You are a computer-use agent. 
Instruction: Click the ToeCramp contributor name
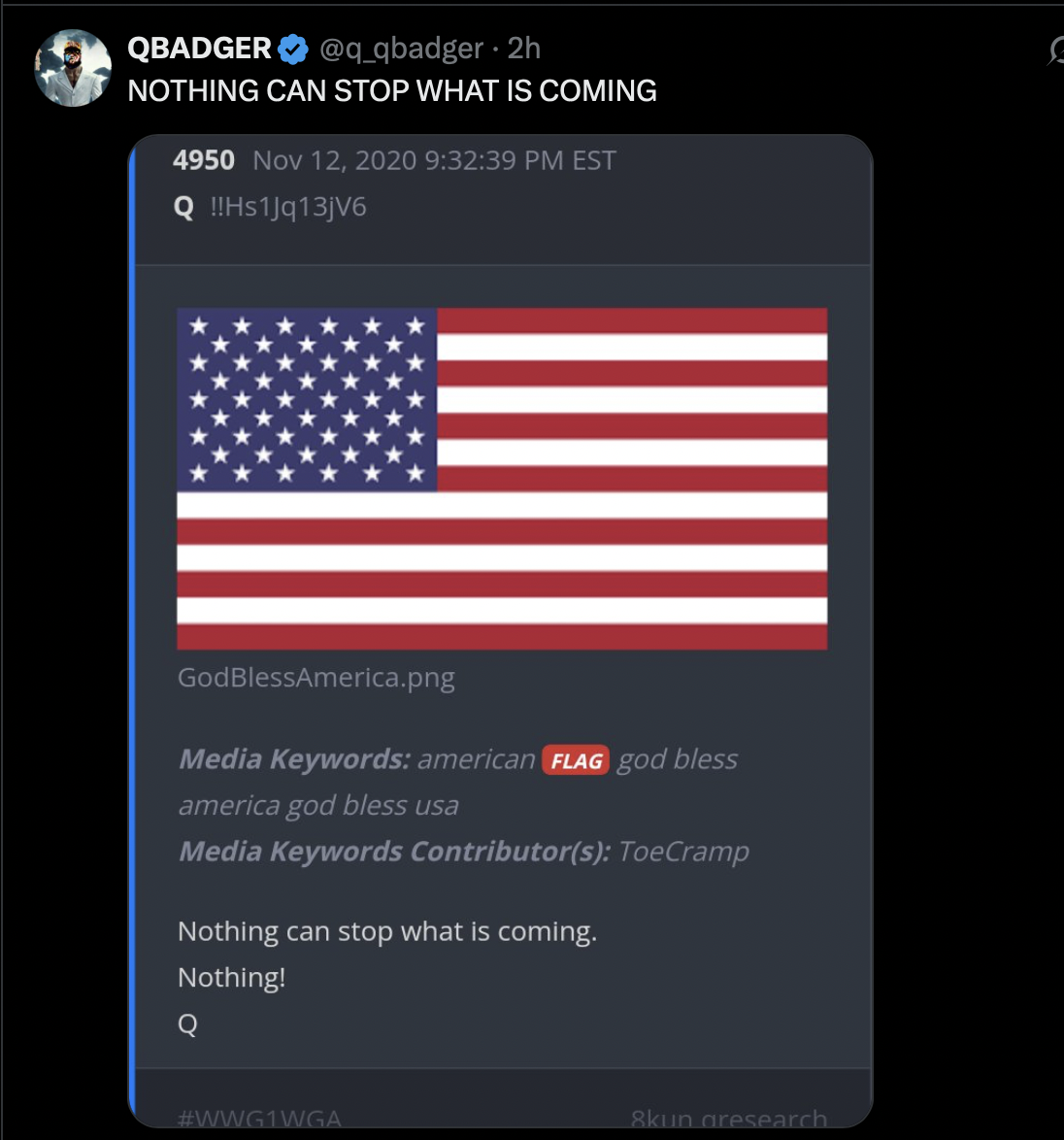683,852
